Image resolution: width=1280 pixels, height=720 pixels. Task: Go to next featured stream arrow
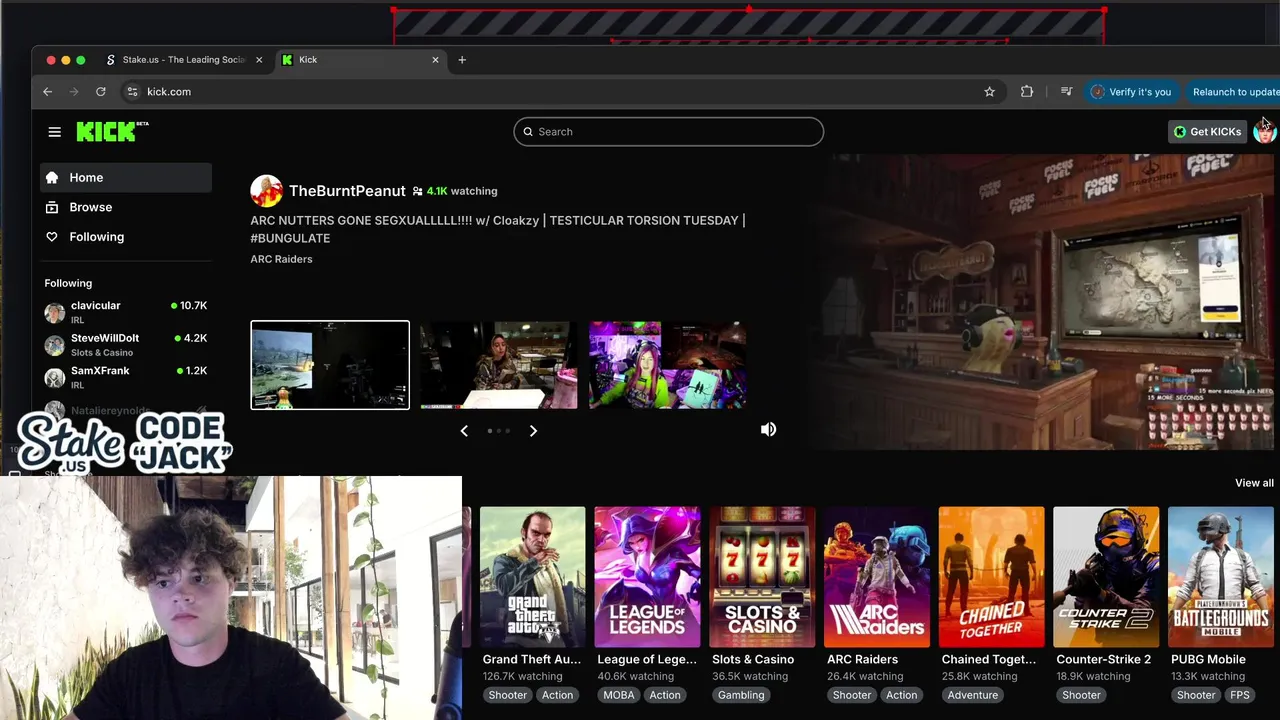pyautogui.click(x=533, y=431)
